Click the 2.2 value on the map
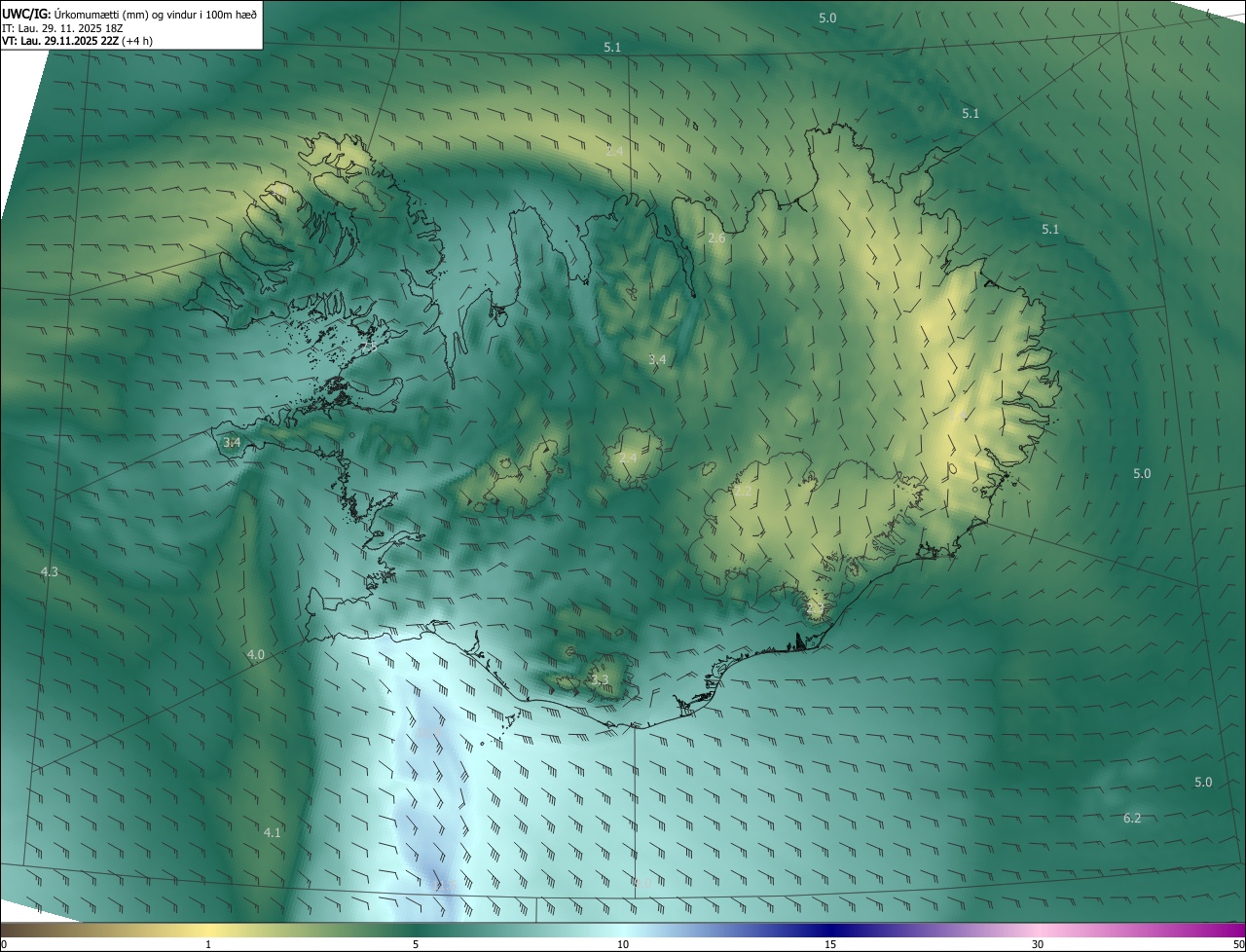The width and height of the screenshot is (1246, 952). (x=743, y=492)
